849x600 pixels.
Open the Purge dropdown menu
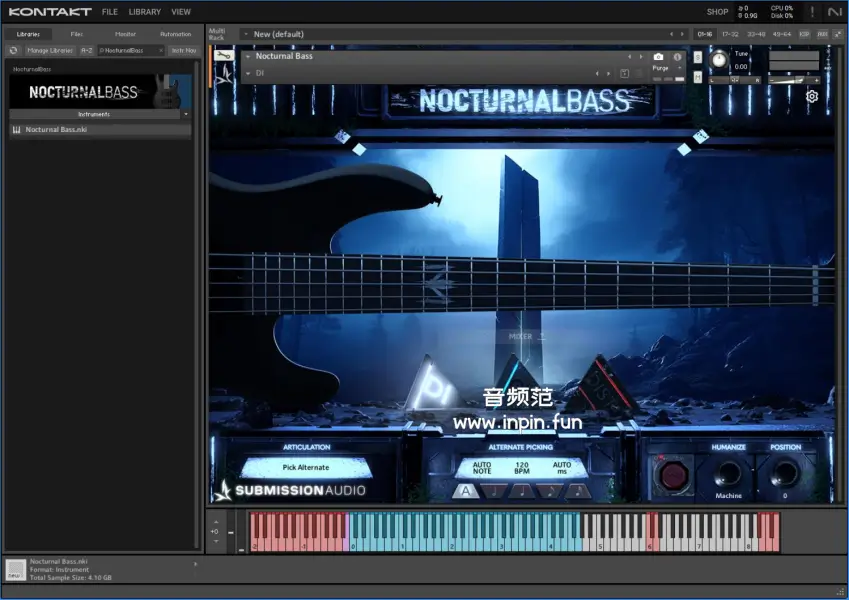667,68
